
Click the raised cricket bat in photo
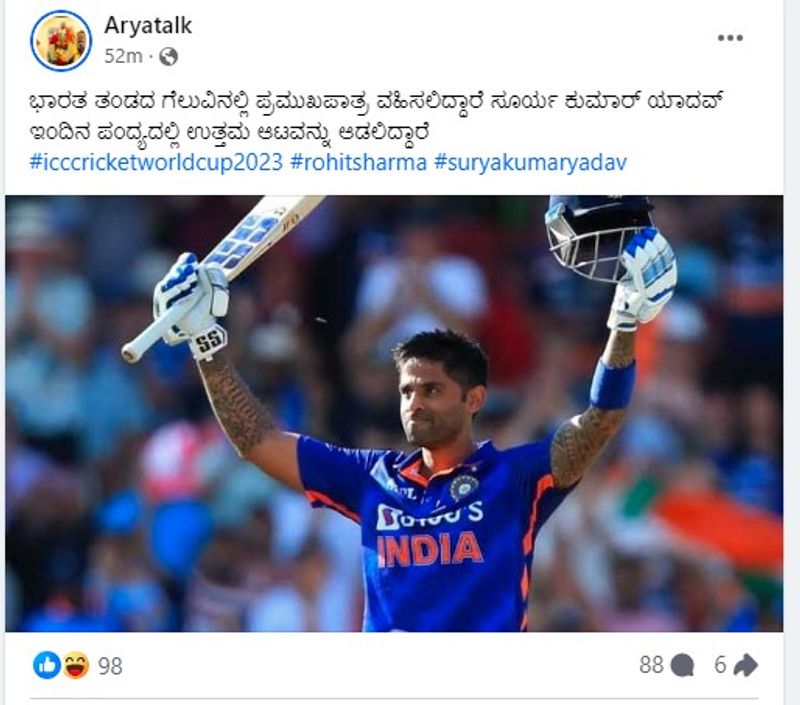(224, 277)
